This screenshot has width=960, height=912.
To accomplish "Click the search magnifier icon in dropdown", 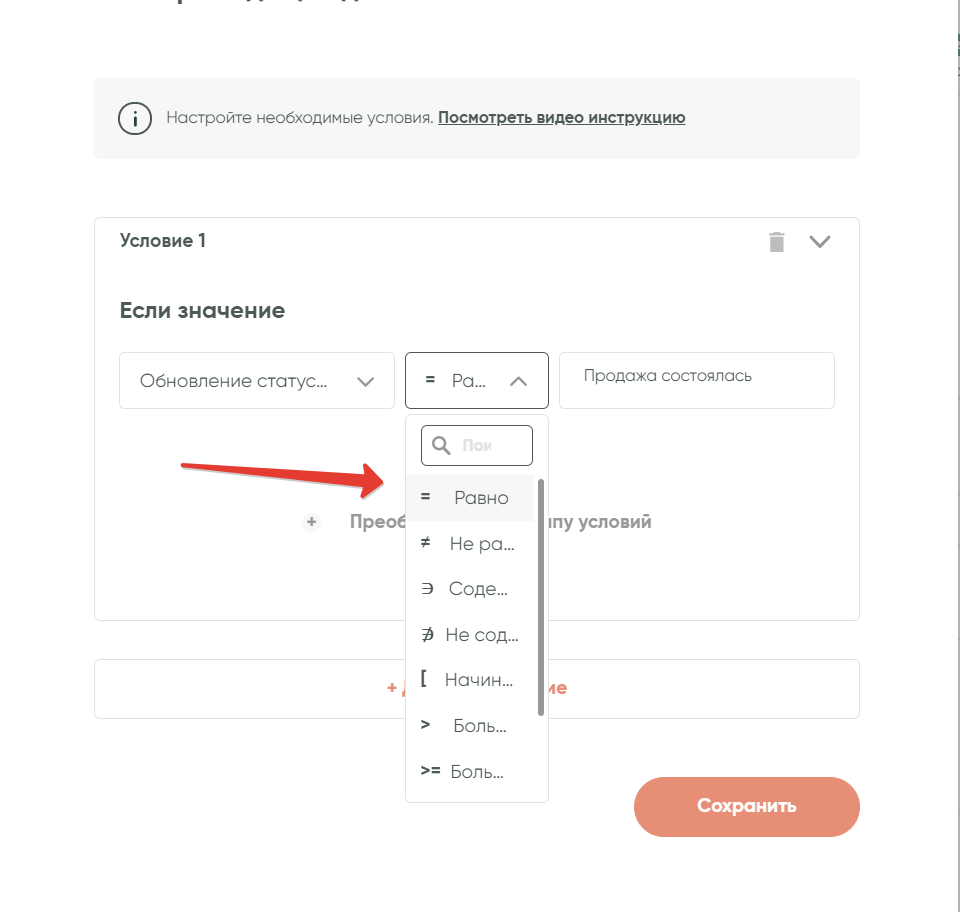I will (x=441, y=446).
